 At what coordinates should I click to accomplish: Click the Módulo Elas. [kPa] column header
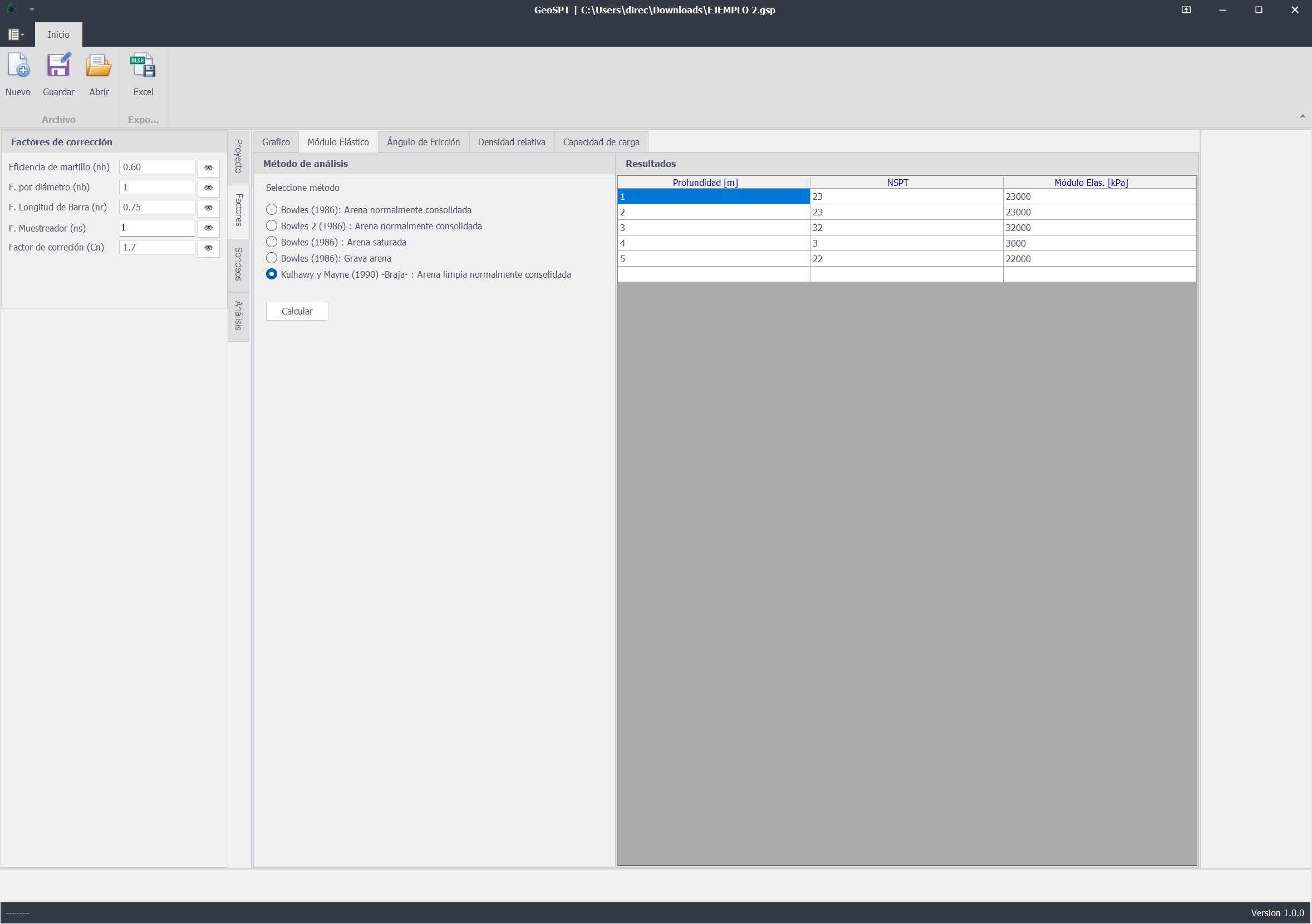[x=1090, y=182]
